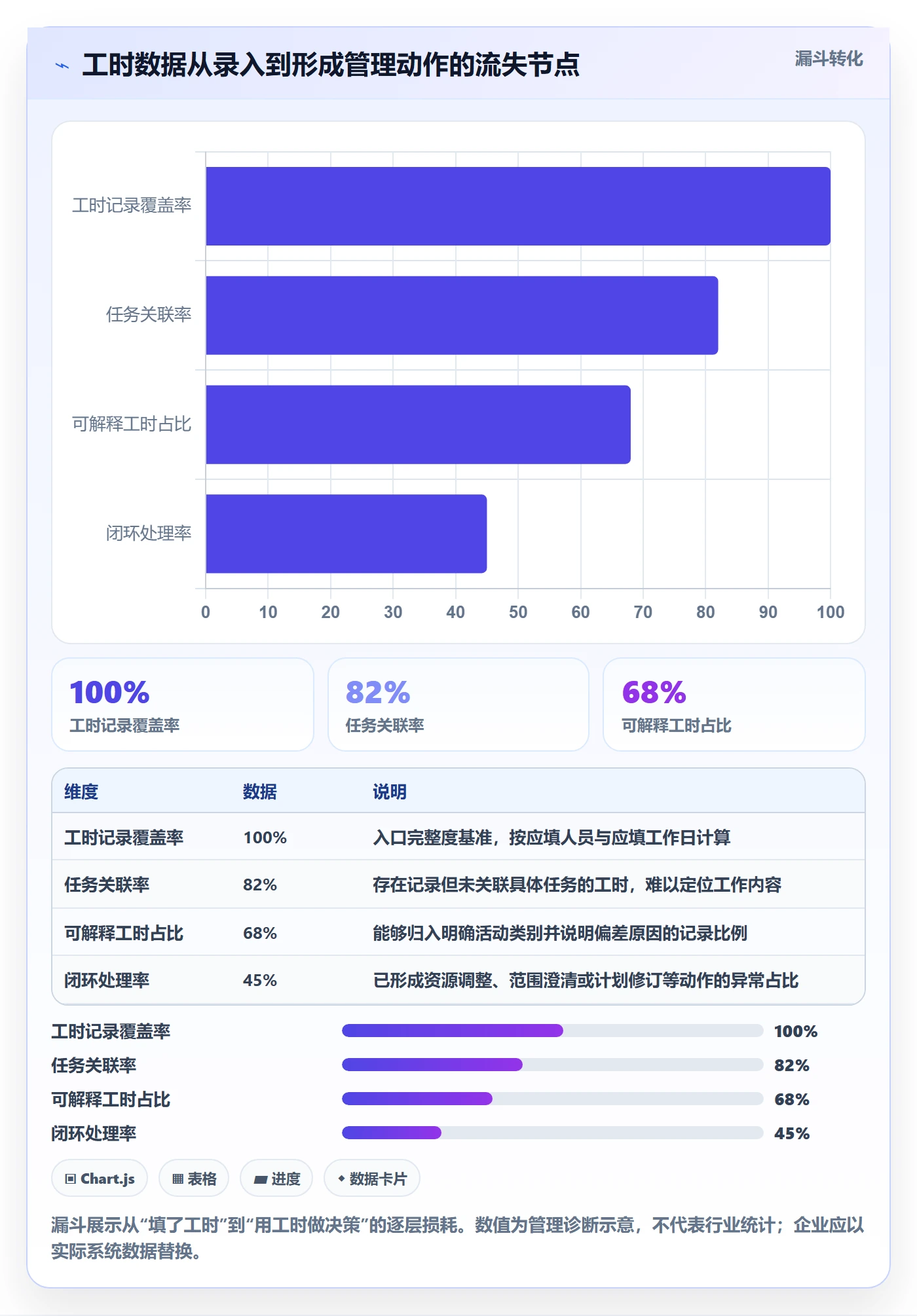
Task: Click the Chart.js tag chip
Action: (100, 1179)
